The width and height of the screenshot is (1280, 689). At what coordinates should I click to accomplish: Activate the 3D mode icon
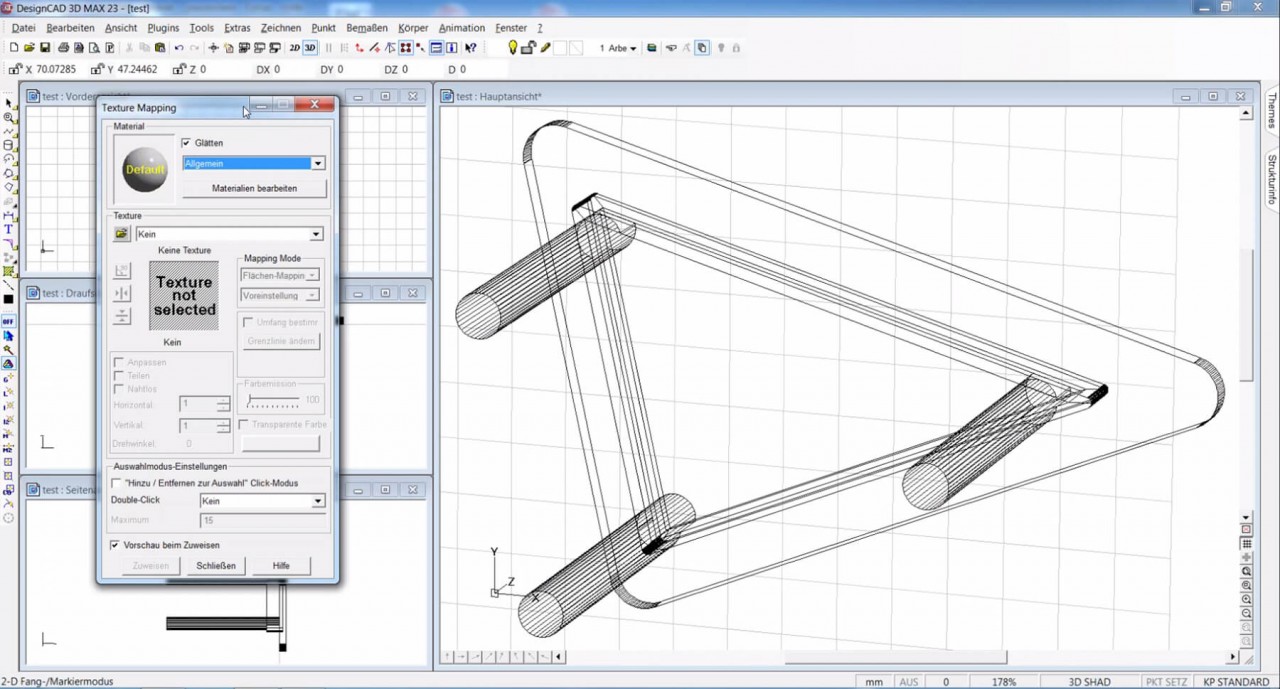coord(311,47)
